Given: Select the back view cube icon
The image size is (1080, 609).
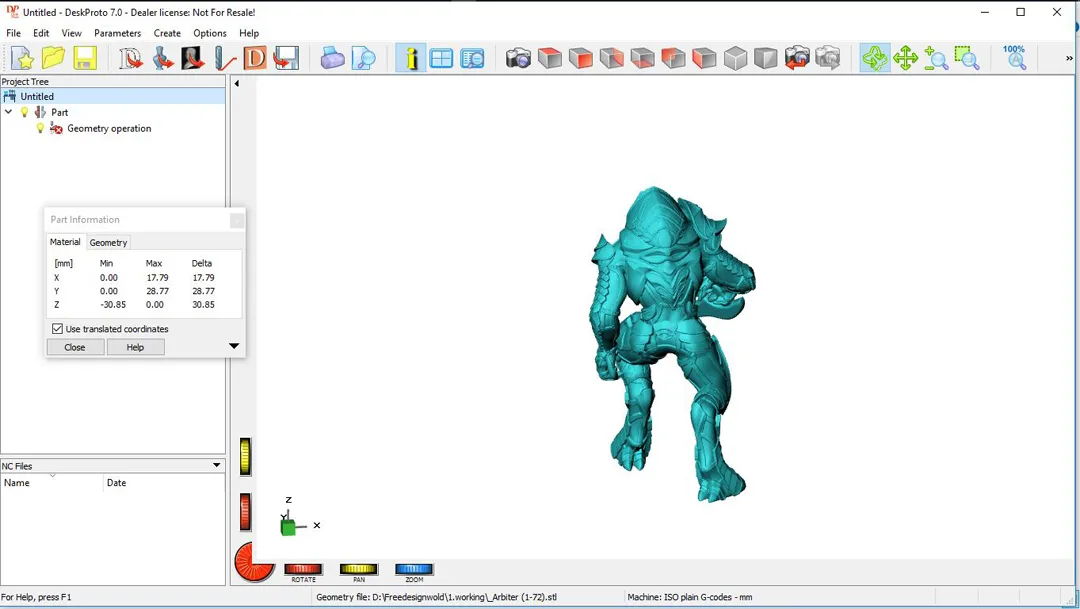Looking at the screenshot, I should click(x=612, y=59).
